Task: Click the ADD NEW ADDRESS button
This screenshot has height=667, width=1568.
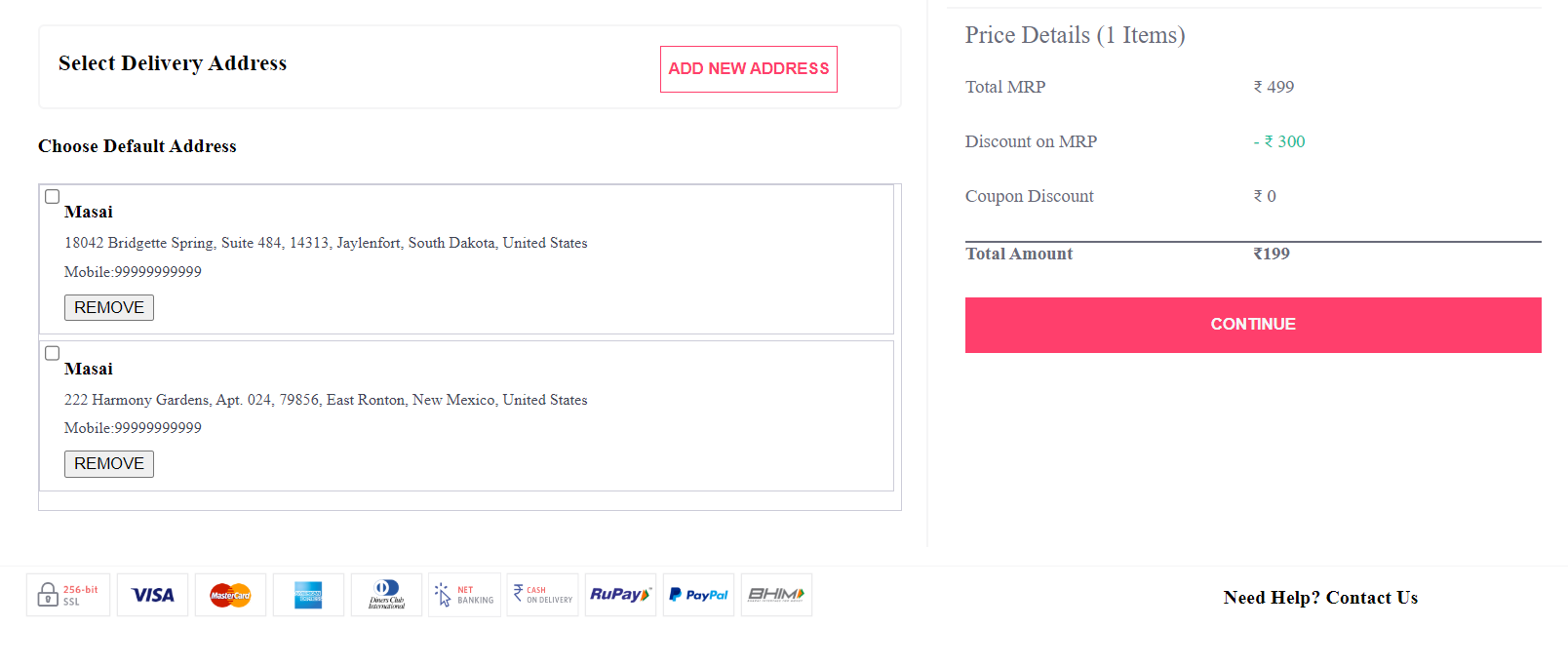Action: [x=748, y=68]
